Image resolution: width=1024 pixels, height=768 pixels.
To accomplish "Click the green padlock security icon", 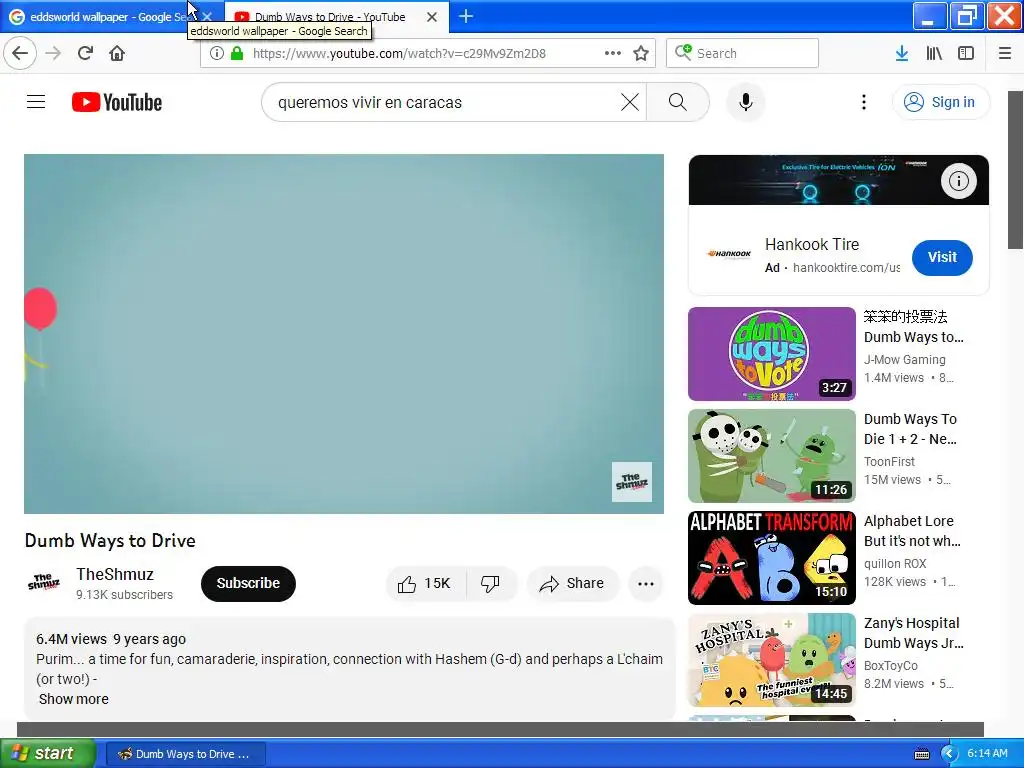I will 237,53.
